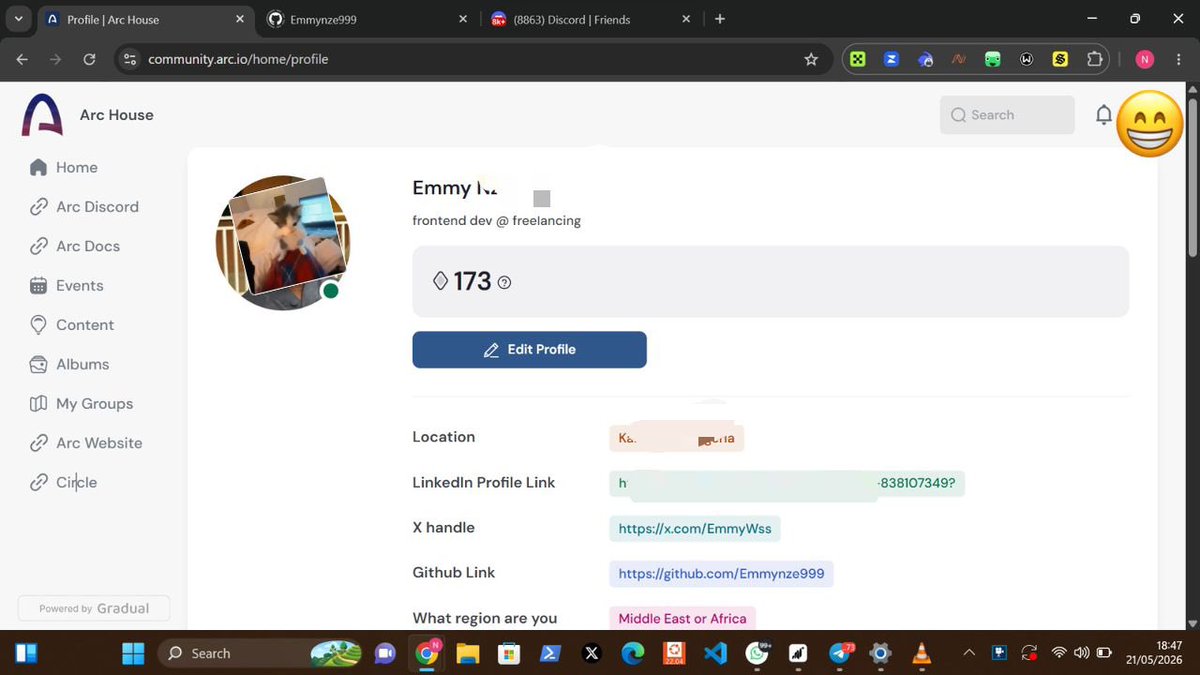
Task: Click the site information icon in address bar
Action: (129, 59)
